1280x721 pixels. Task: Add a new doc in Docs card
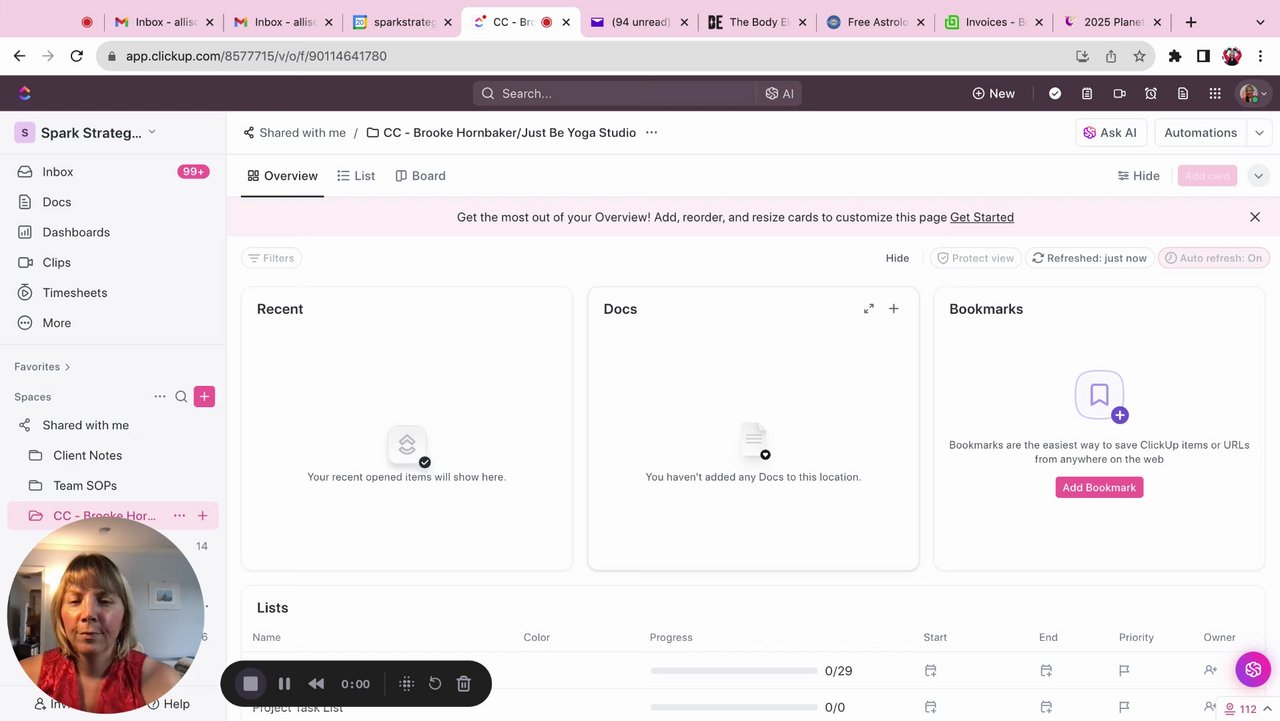[894, 309]
